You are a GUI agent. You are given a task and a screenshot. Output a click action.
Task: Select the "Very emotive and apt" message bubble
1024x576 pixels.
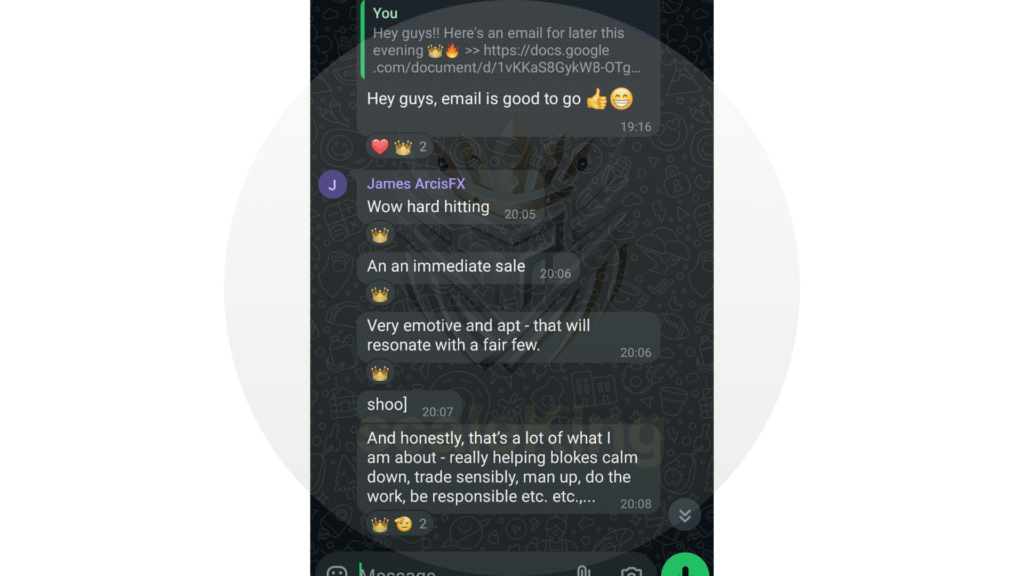[x=508, y=337]
